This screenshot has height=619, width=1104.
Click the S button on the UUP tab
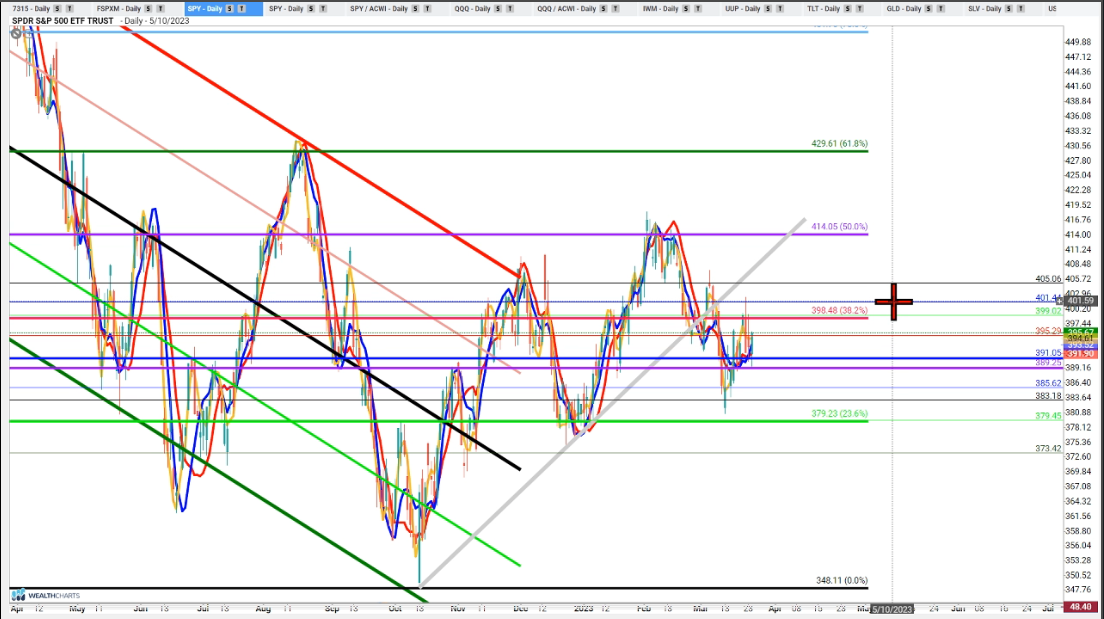pos(768,8)
